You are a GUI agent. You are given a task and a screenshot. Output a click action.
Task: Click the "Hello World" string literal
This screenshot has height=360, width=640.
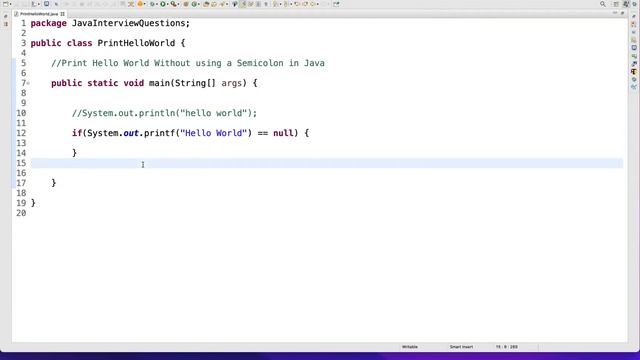[213, 133]
